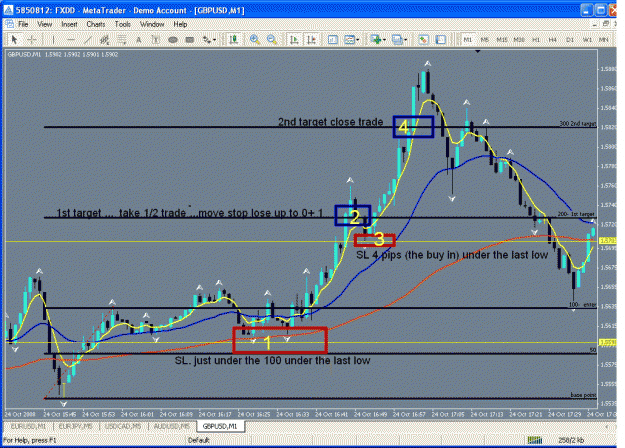
Task: Open the View menu
Action: 45,24
